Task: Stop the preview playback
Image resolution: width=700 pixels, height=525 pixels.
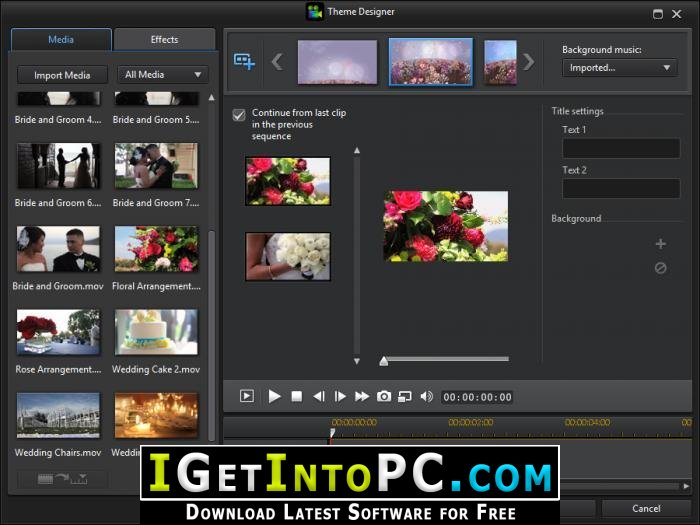Action: click(296, 396)
